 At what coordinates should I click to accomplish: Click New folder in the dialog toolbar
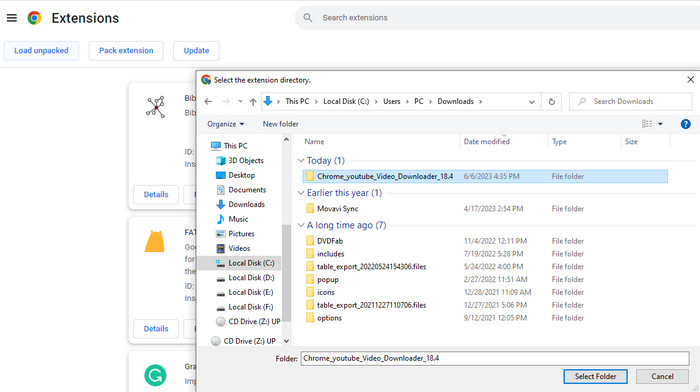(x=280, y=124)
